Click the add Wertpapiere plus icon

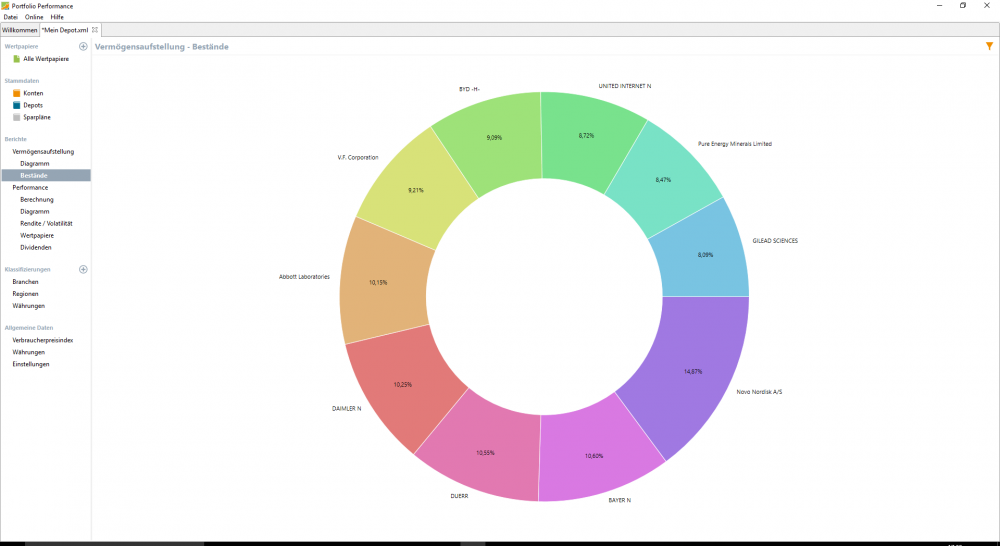tap(83, 47)
